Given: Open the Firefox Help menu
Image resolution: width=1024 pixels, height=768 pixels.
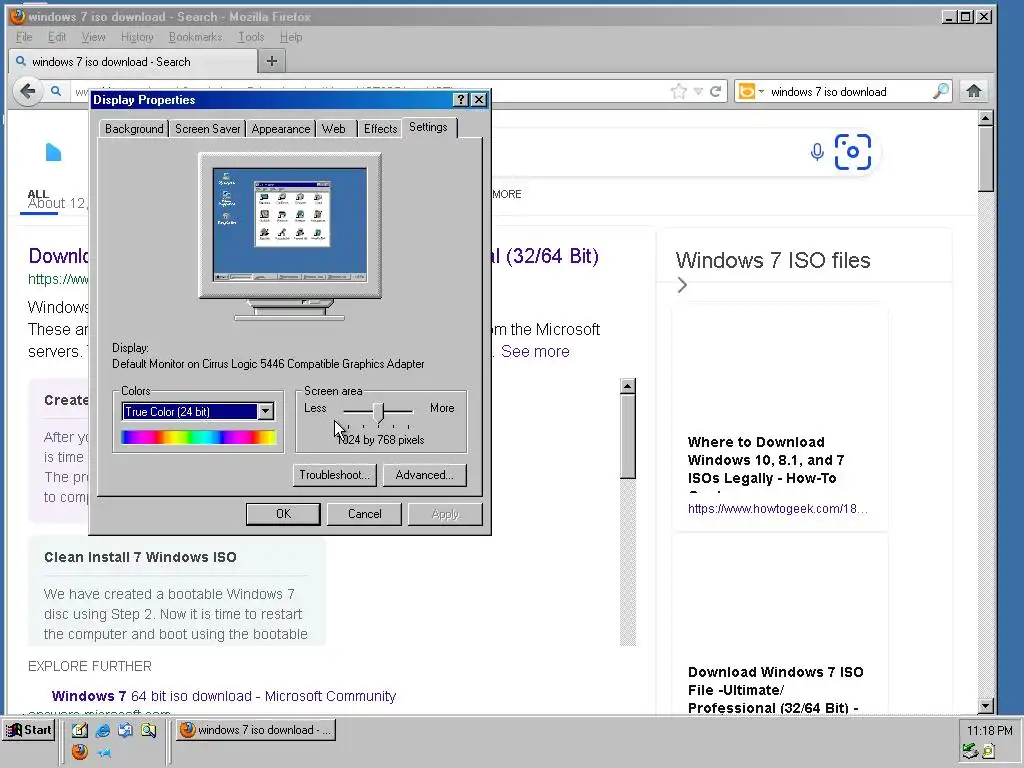Looking at the screenshot, I should [291, 37].
